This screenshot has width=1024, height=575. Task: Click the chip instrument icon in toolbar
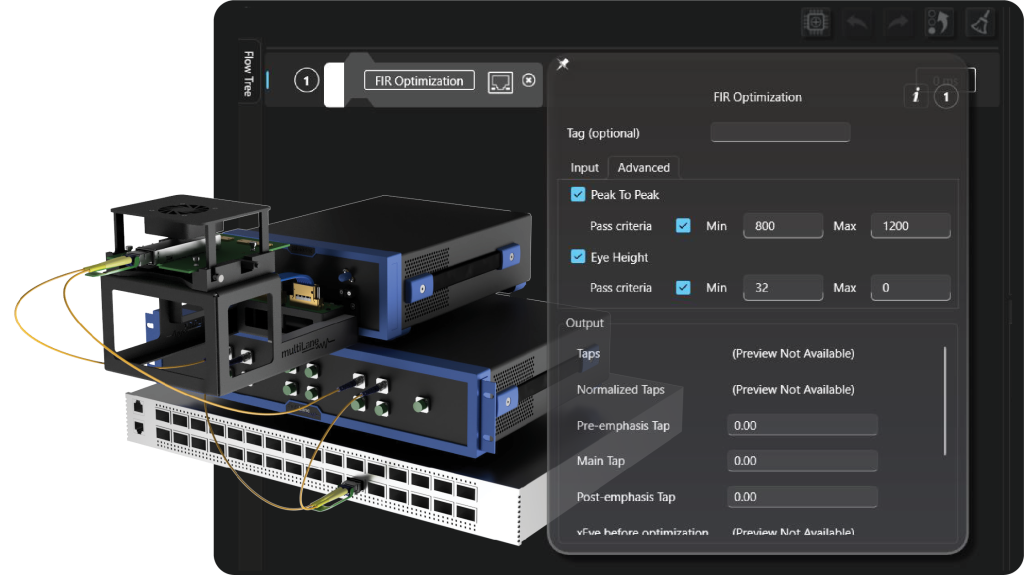(x=815, y=23)
